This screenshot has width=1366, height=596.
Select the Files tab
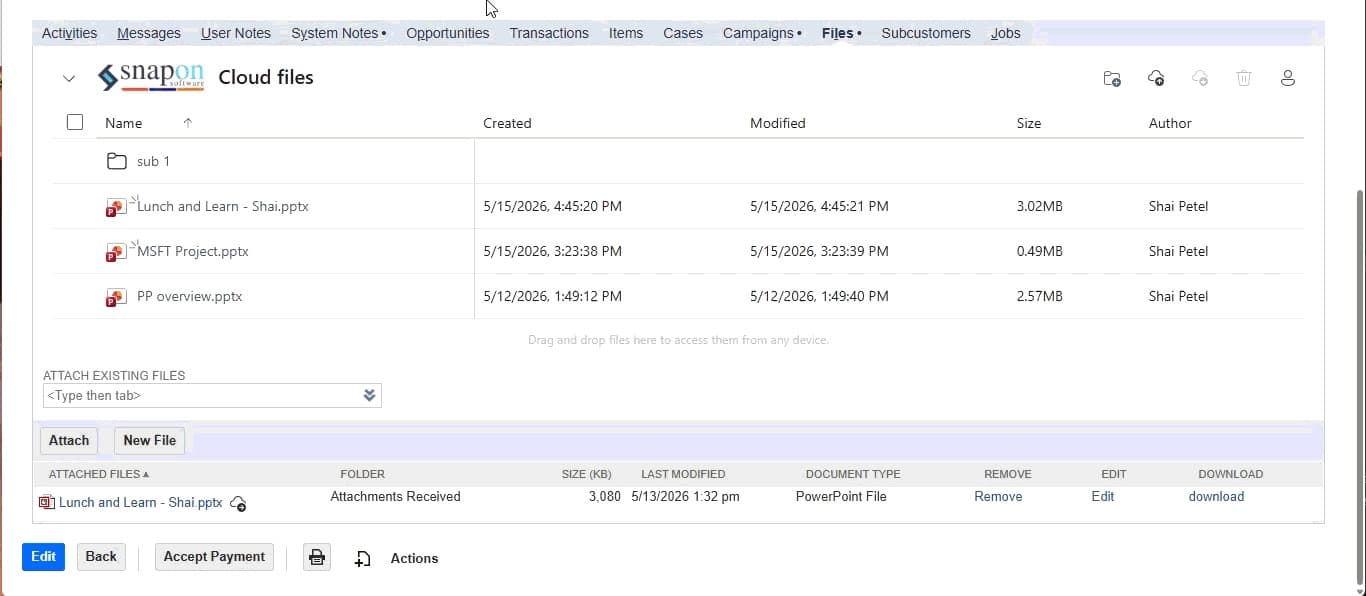pyautogui.click(x=841, y=33)
